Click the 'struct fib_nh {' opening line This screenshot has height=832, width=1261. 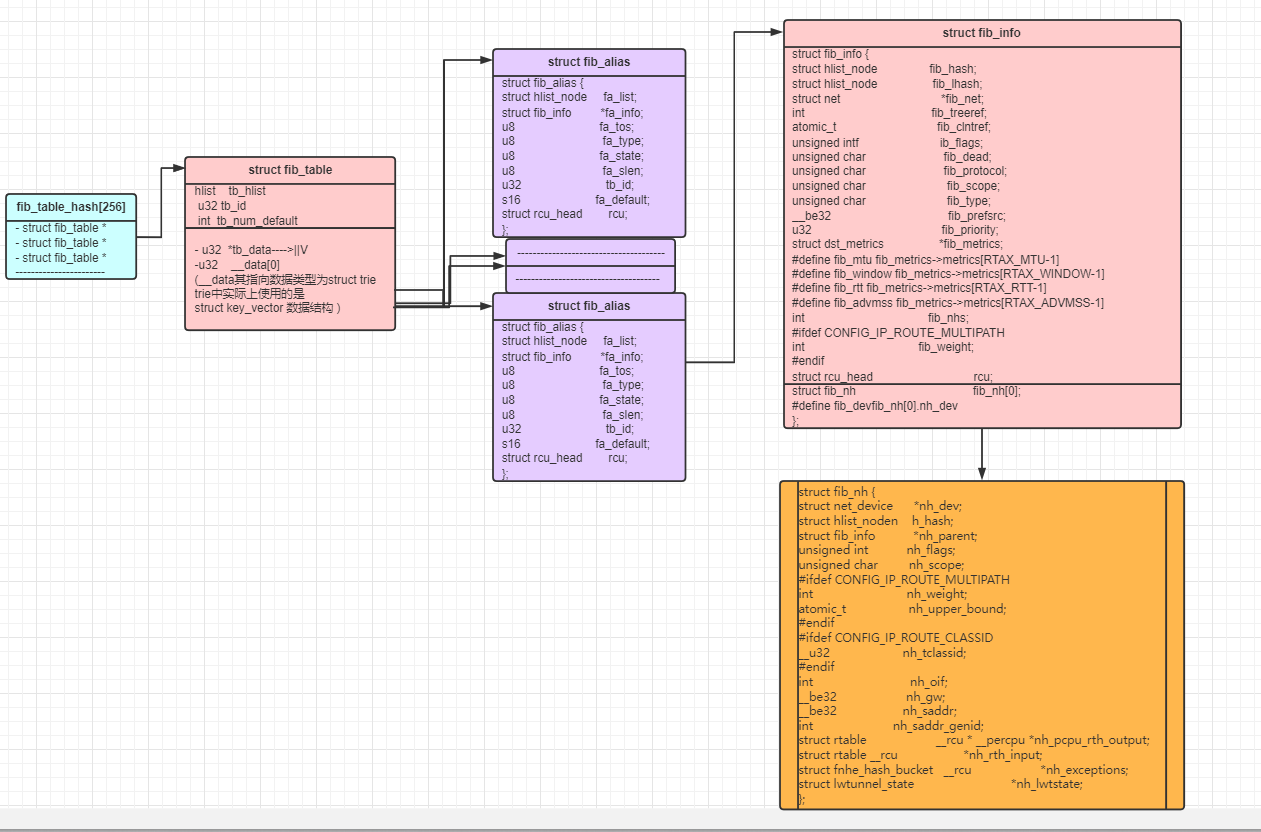point(837,491)
